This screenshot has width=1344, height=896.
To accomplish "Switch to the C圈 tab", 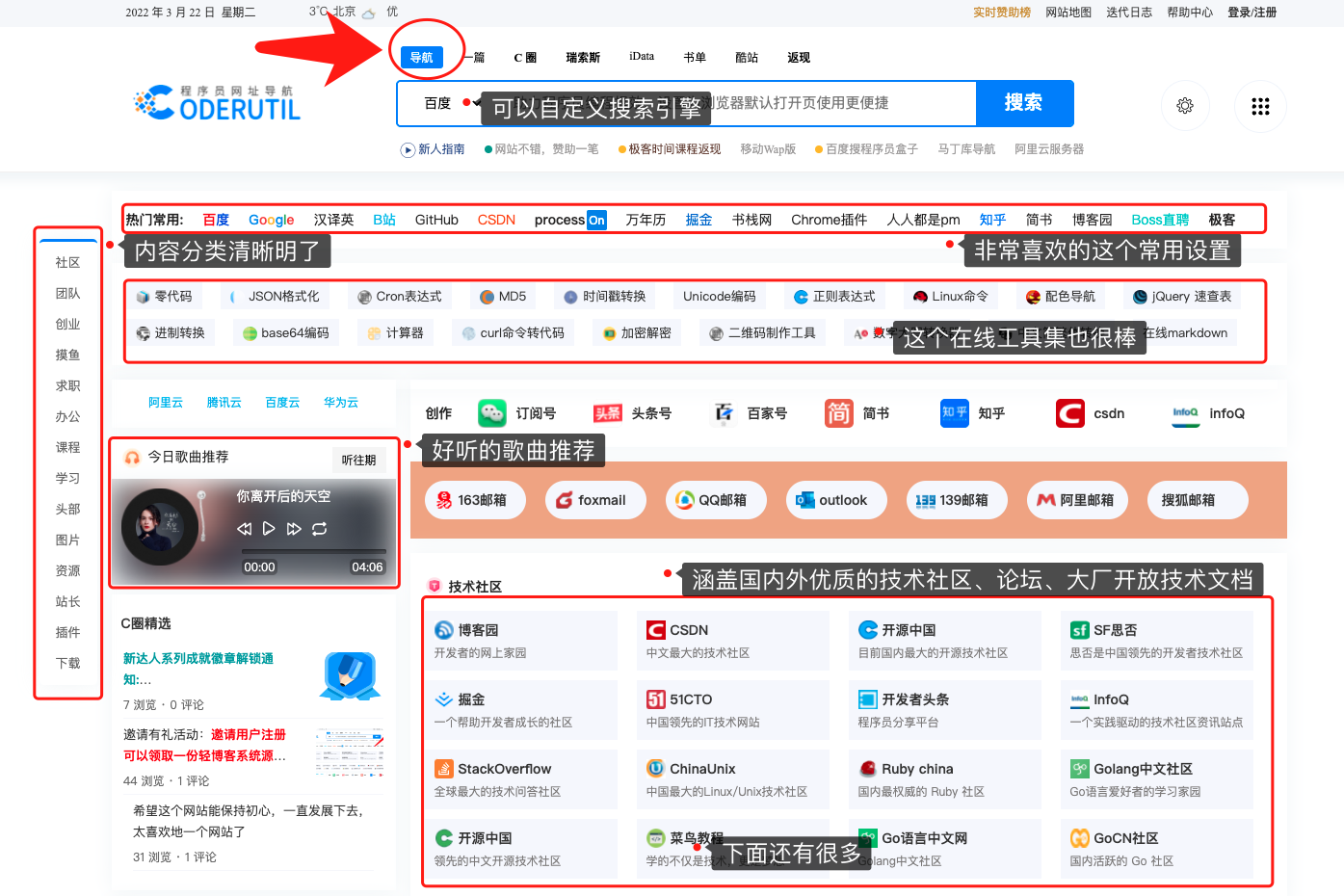I will (525, 58).
